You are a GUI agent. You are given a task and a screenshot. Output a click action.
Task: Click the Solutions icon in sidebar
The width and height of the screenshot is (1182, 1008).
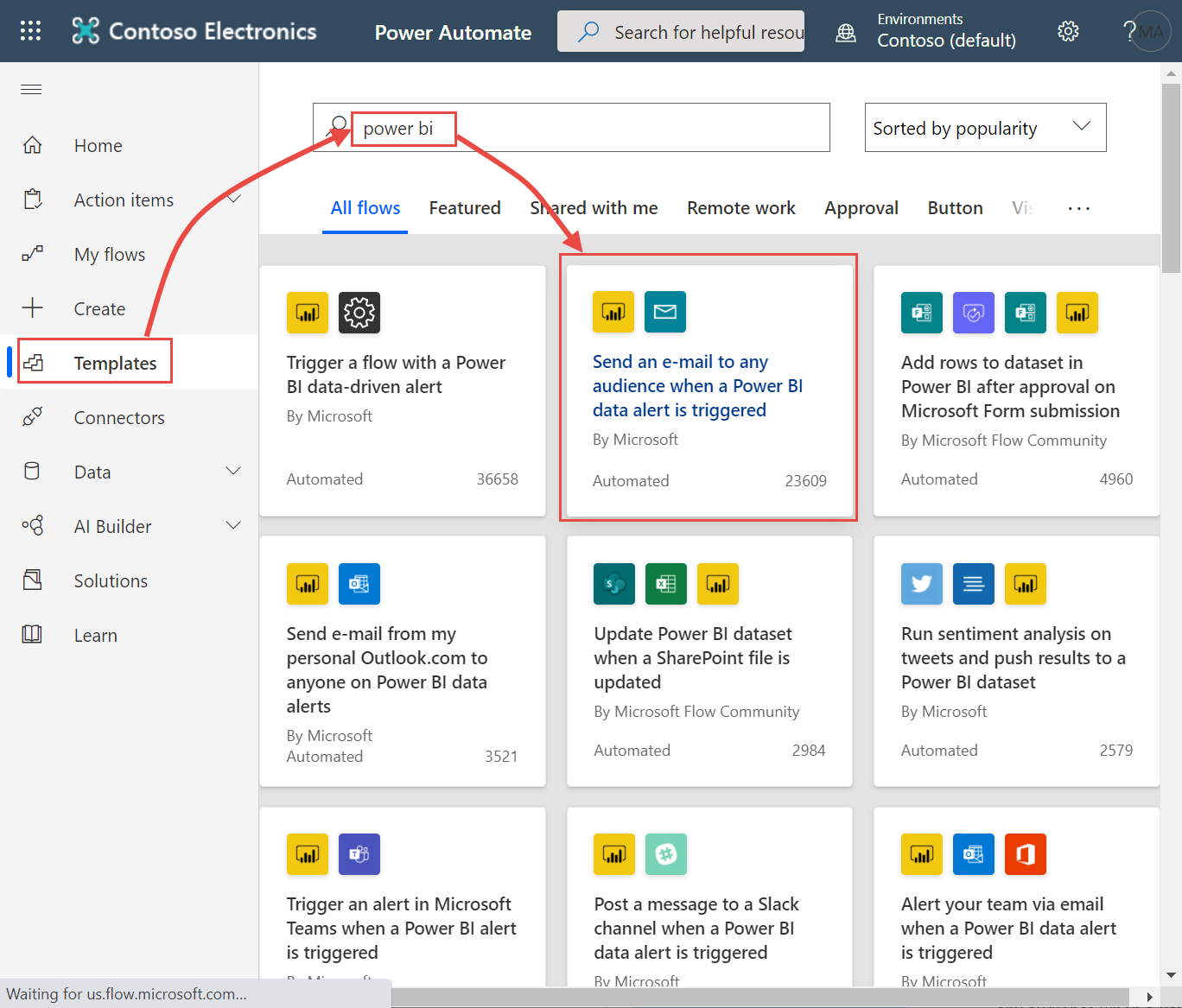click(32, 580)
